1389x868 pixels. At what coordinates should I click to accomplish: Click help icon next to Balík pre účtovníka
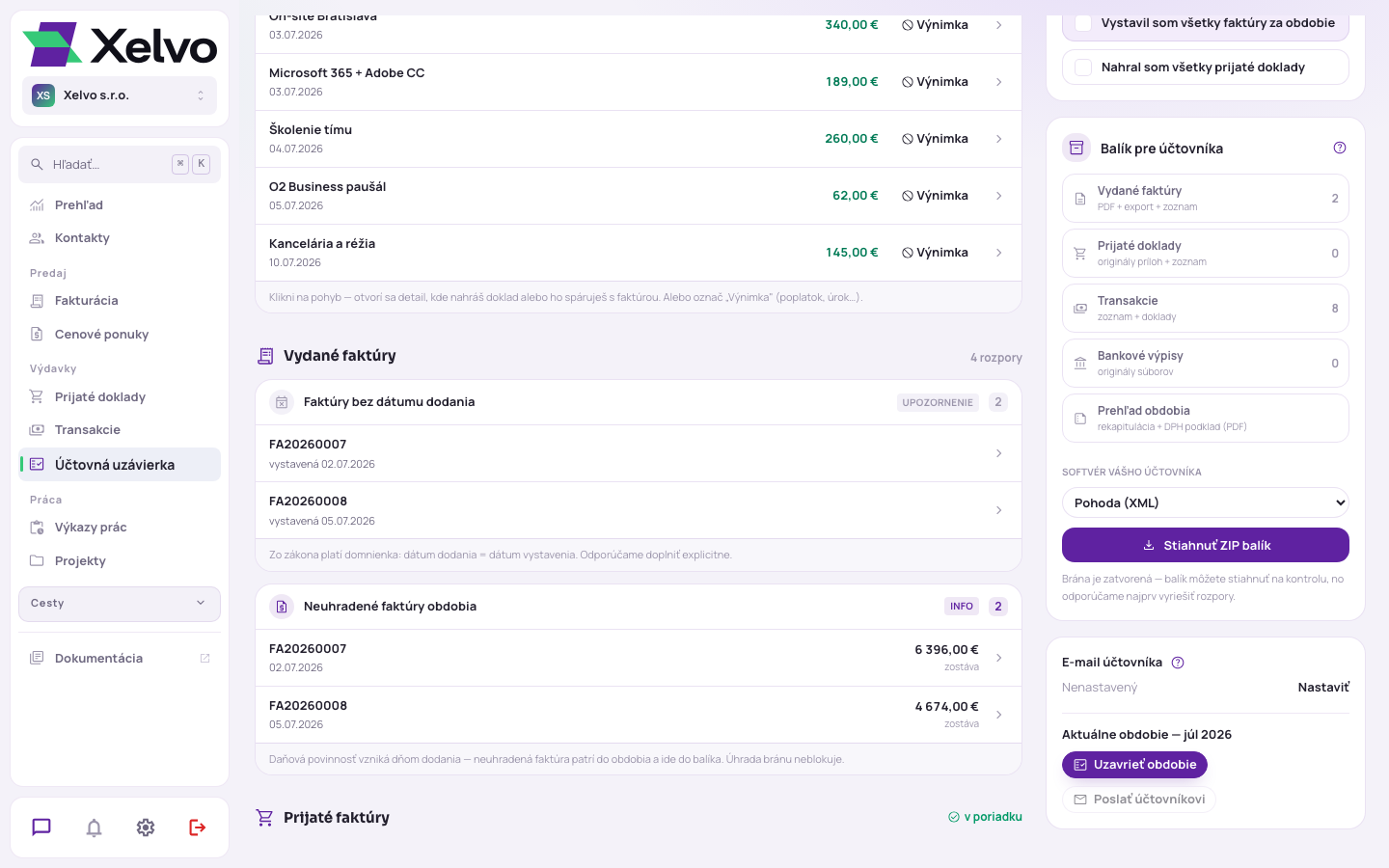click(x=1340, y=148)
